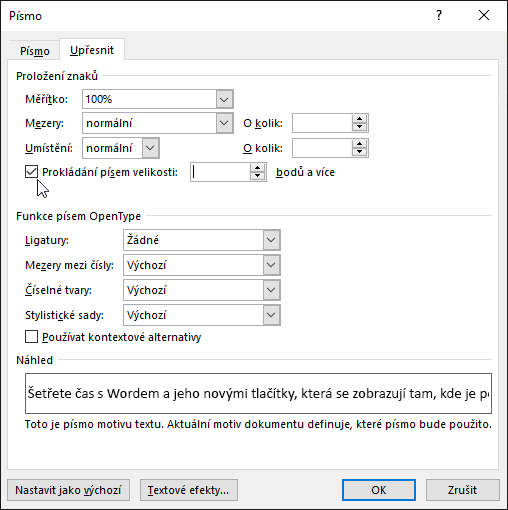Viewport: 508px width, 510px height.
Task: Expand the Mezery spacing dropdown
Action: 224,123
